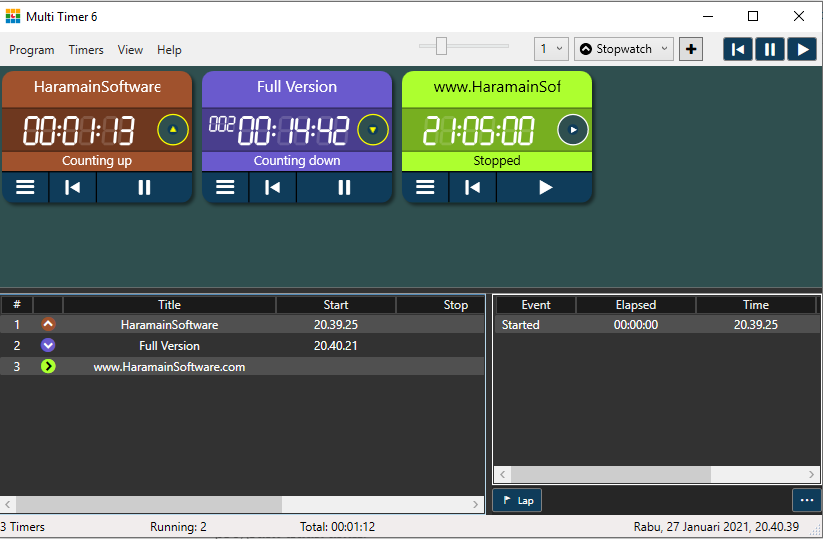The height and width of the screenshot is (539, 823).
Task: Adjust the zoom slider in the toolbar
Action: click(x=441, y=46)
